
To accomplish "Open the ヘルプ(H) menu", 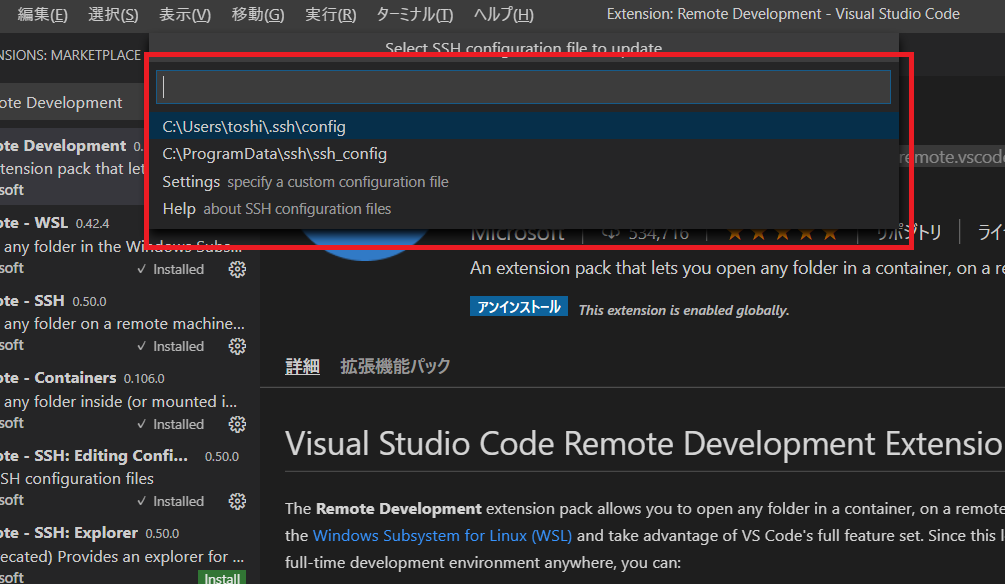I will [503, 14].
